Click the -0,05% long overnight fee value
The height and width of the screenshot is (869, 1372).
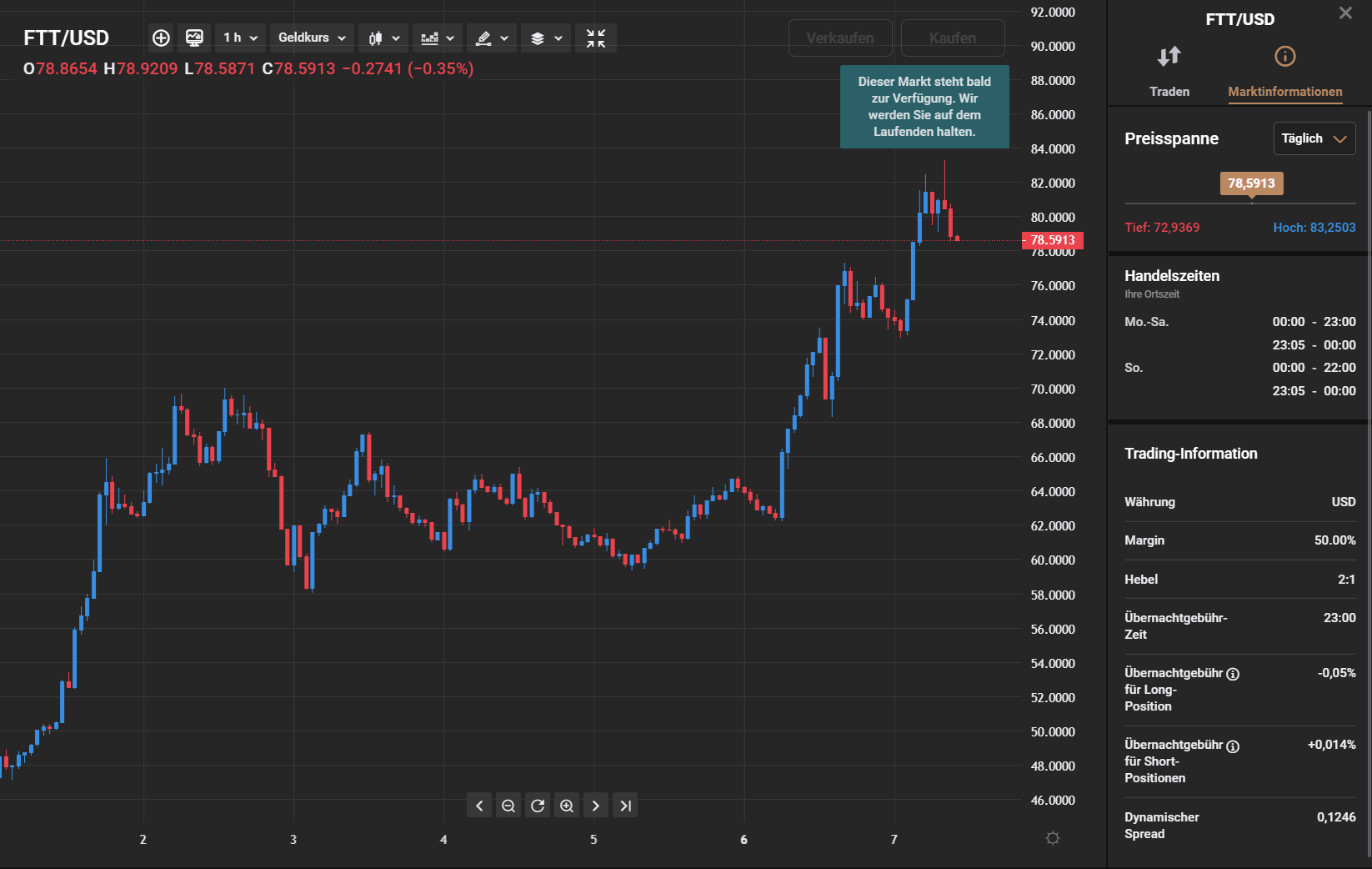point(1337,673)
